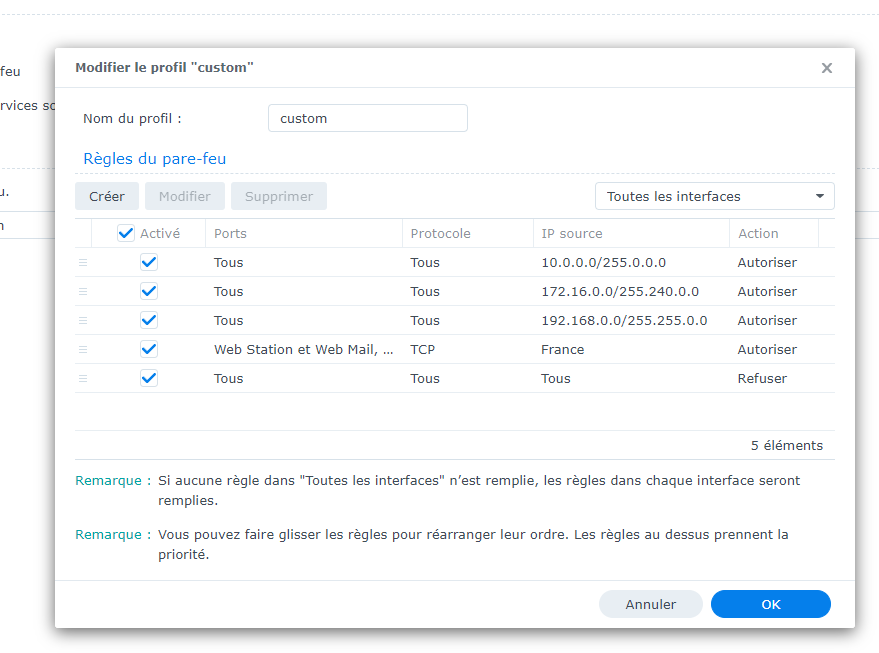Viewport: 879px width, 653px height.
Task: Click drag handle of the France rule
Action: point(83,349)
